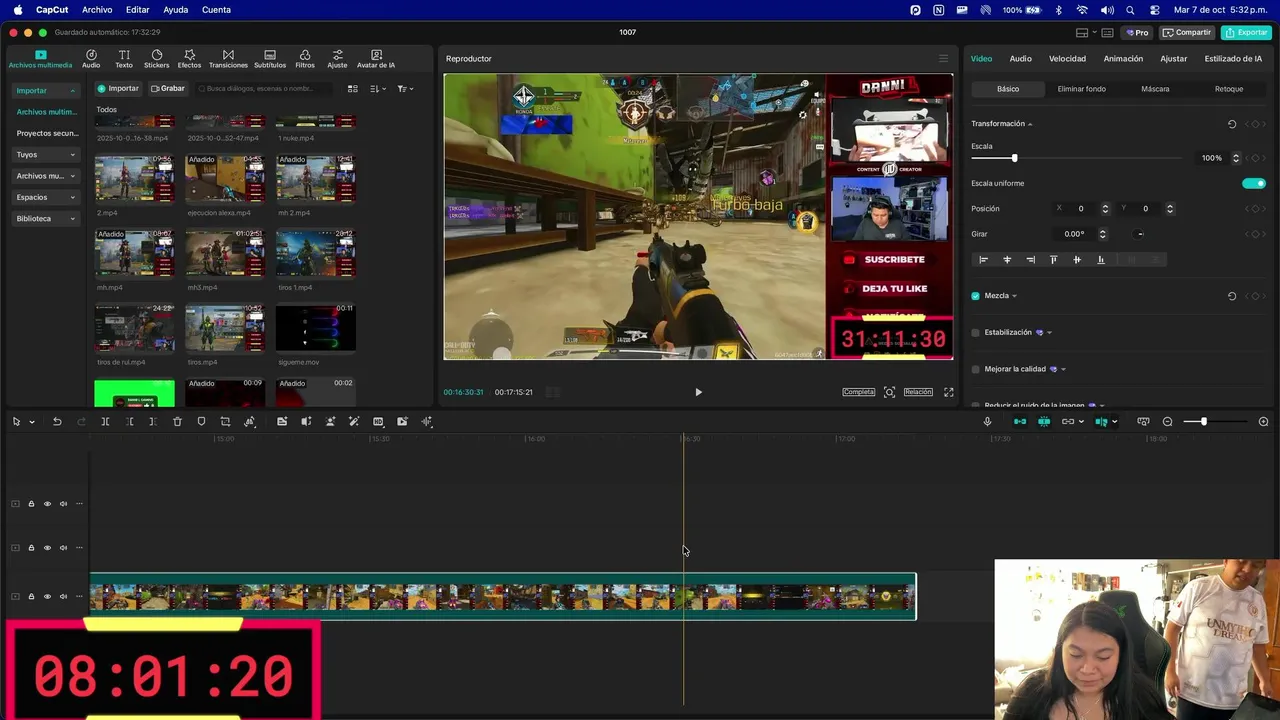1280x720 pixels.
Task: Uncheck the Mezcla checkbox
Action: coord(976,296)
